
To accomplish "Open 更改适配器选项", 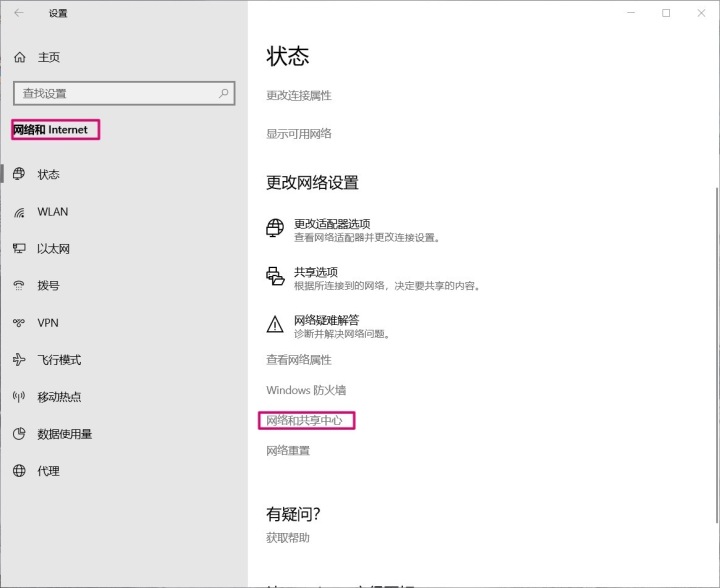I will [x=332, y=224].
